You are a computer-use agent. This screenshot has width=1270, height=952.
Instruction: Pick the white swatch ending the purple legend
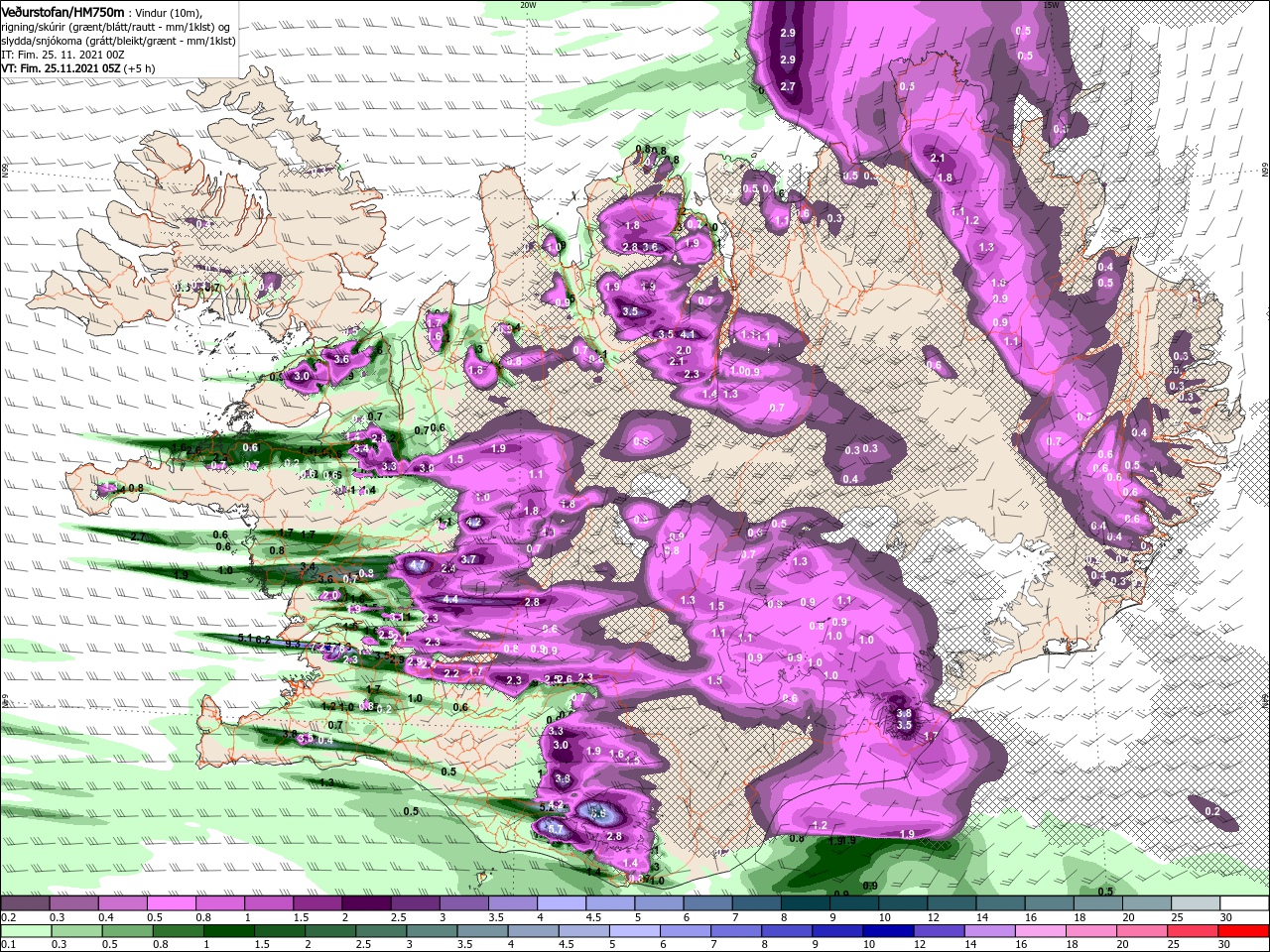[x=1244, y=903]
